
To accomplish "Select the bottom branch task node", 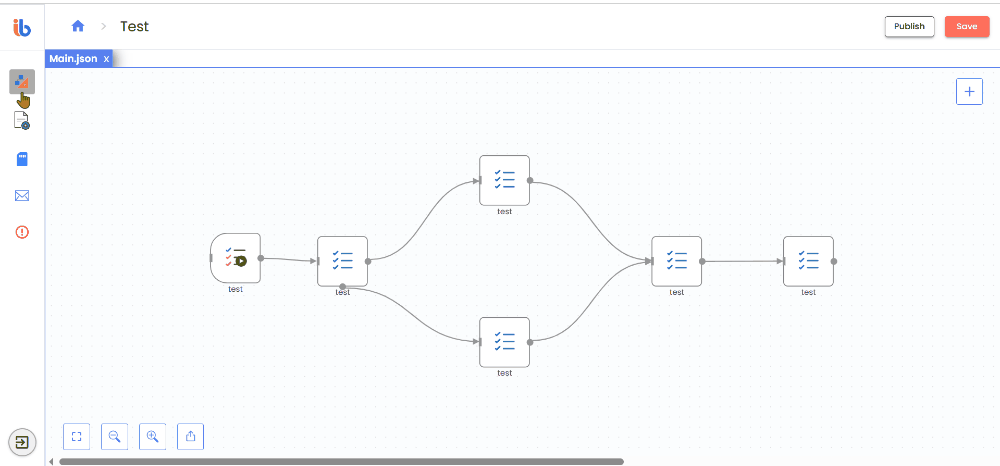I will [x=504, y=342].
